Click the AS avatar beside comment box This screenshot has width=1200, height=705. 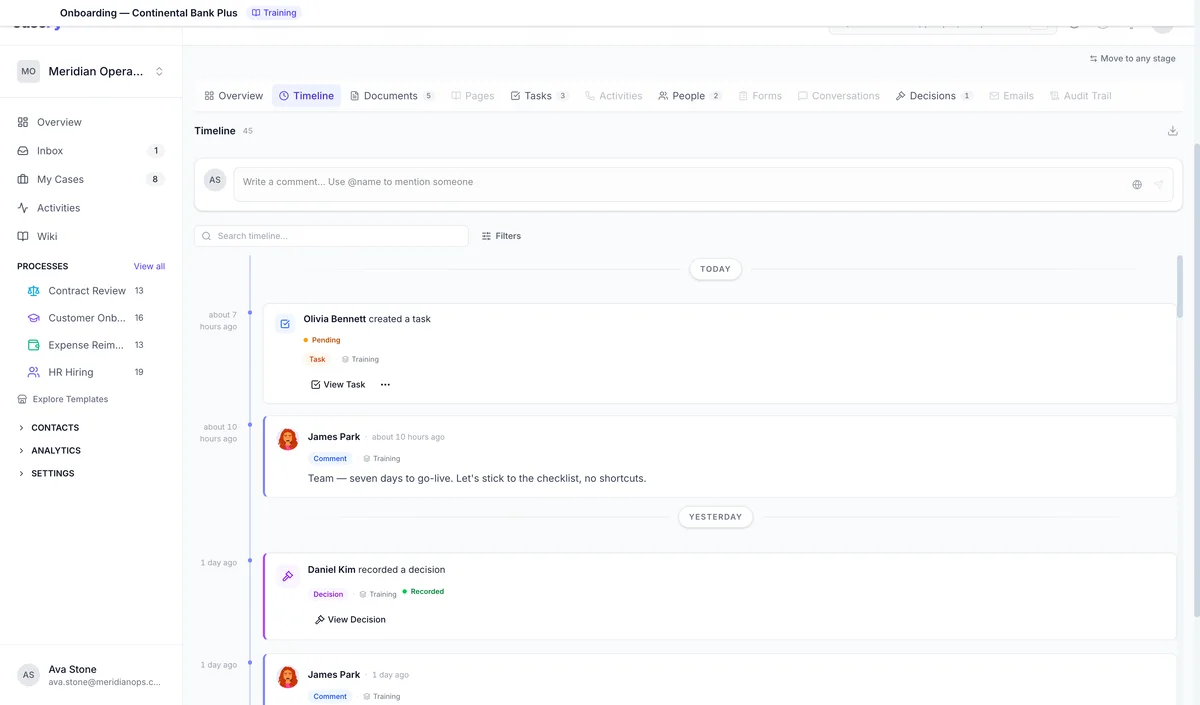point(215,180)
